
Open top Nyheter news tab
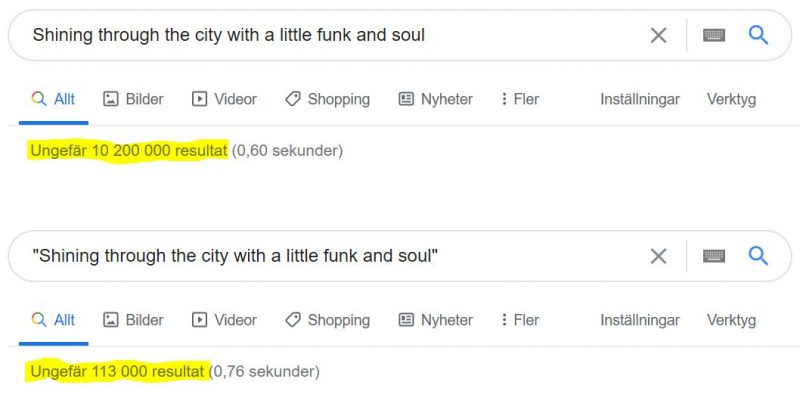pos(435,99)
